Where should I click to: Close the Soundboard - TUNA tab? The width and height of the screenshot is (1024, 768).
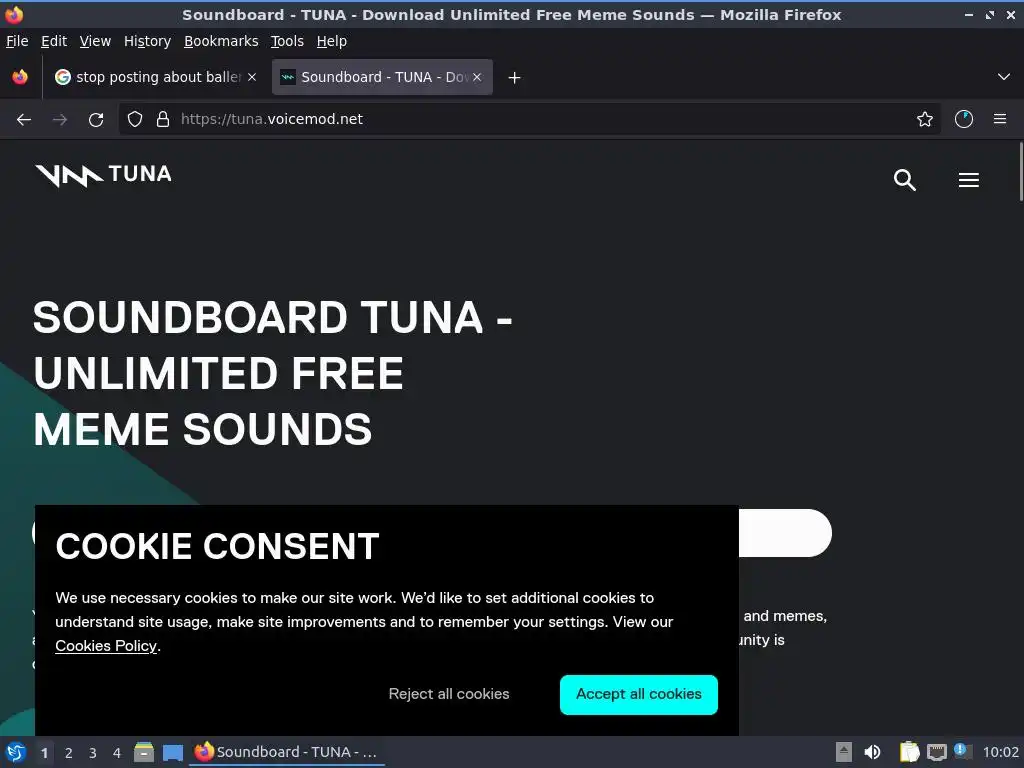[x=477, y=77]
